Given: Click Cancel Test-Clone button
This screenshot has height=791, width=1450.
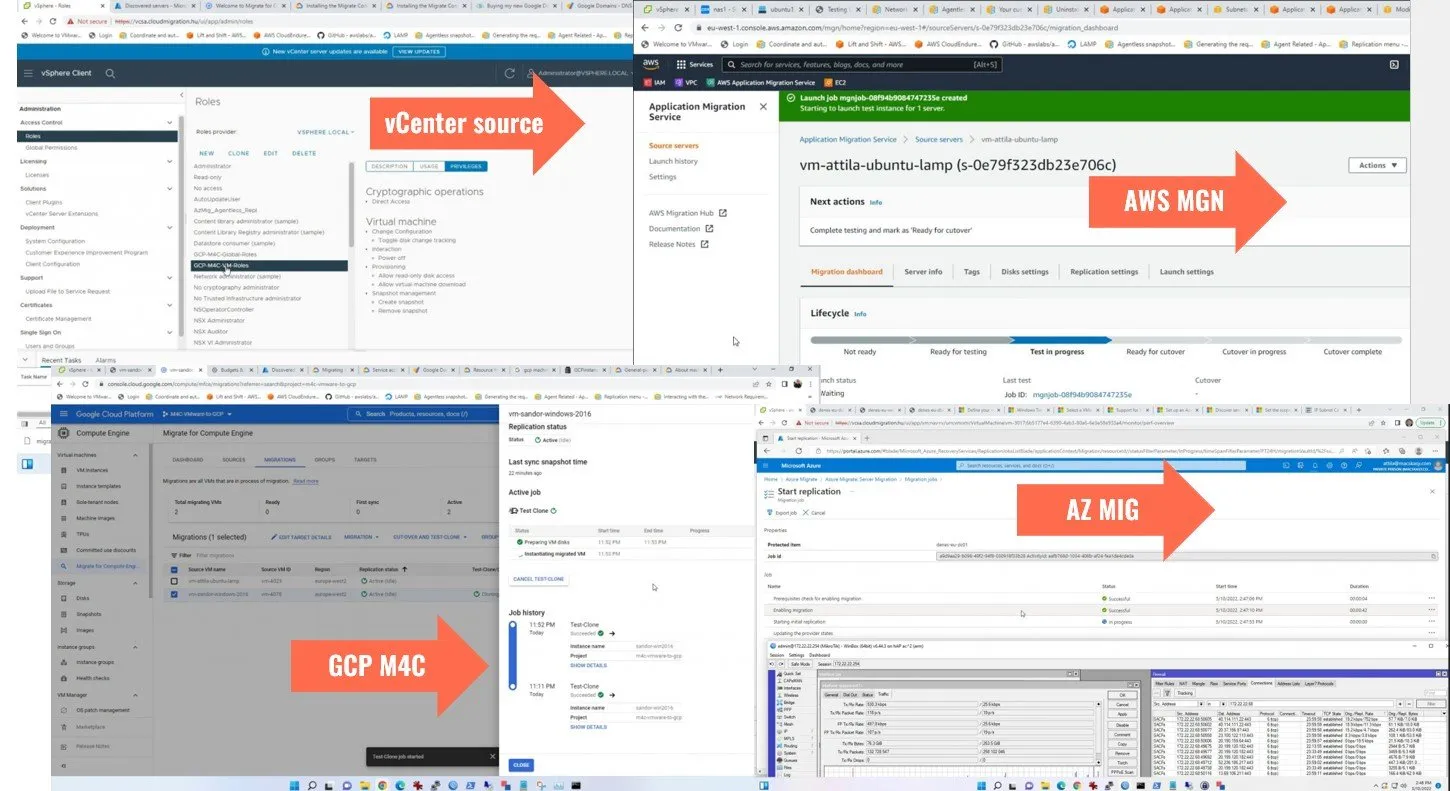Looking at the screenshot, I should point(538,579).
